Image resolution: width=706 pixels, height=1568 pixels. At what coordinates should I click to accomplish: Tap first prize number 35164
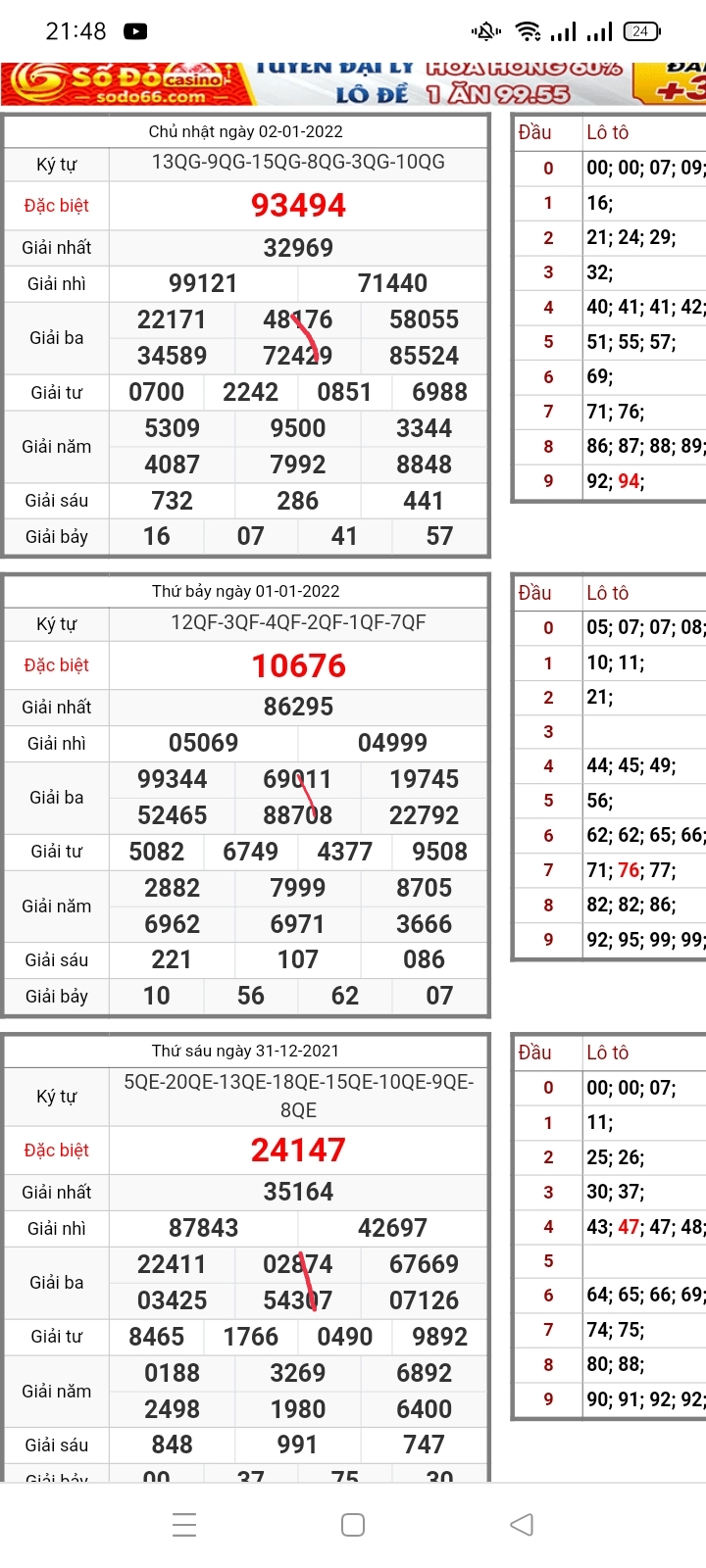tap(298, 1192)
